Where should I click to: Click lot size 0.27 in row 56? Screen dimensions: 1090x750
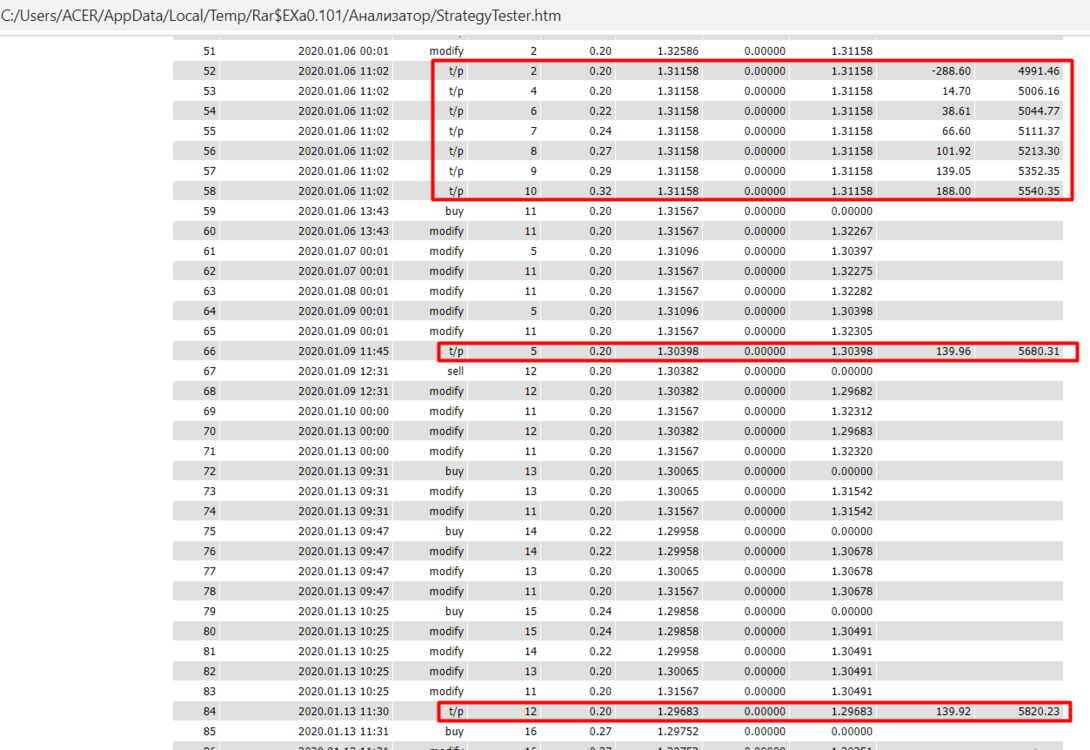pyautogui.click(x=601, y=151)
